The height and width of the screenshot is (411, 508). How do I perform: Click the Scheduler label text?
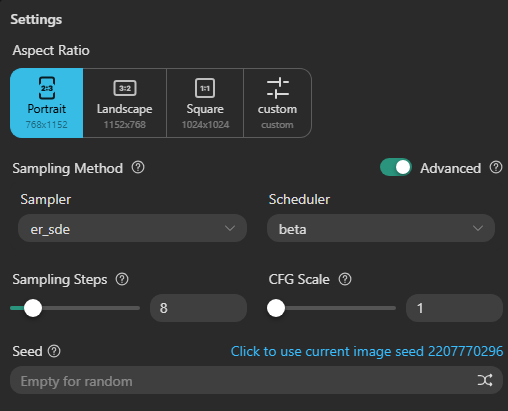coord(299,199)
